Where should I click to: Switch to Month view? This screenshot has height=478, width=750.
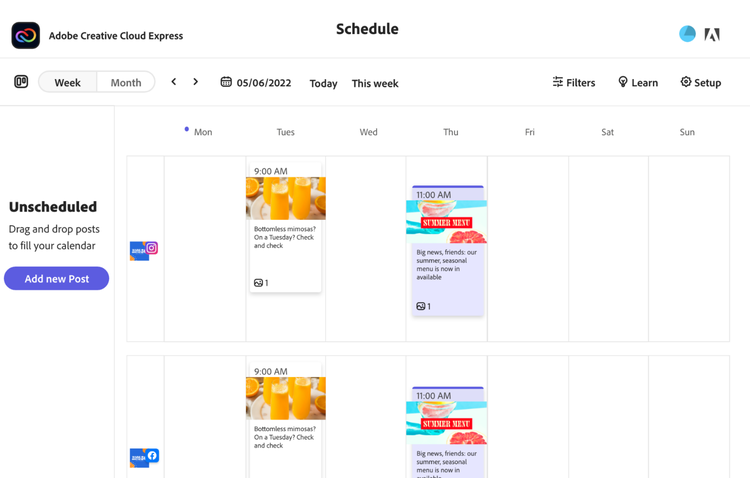pos(126,82)
